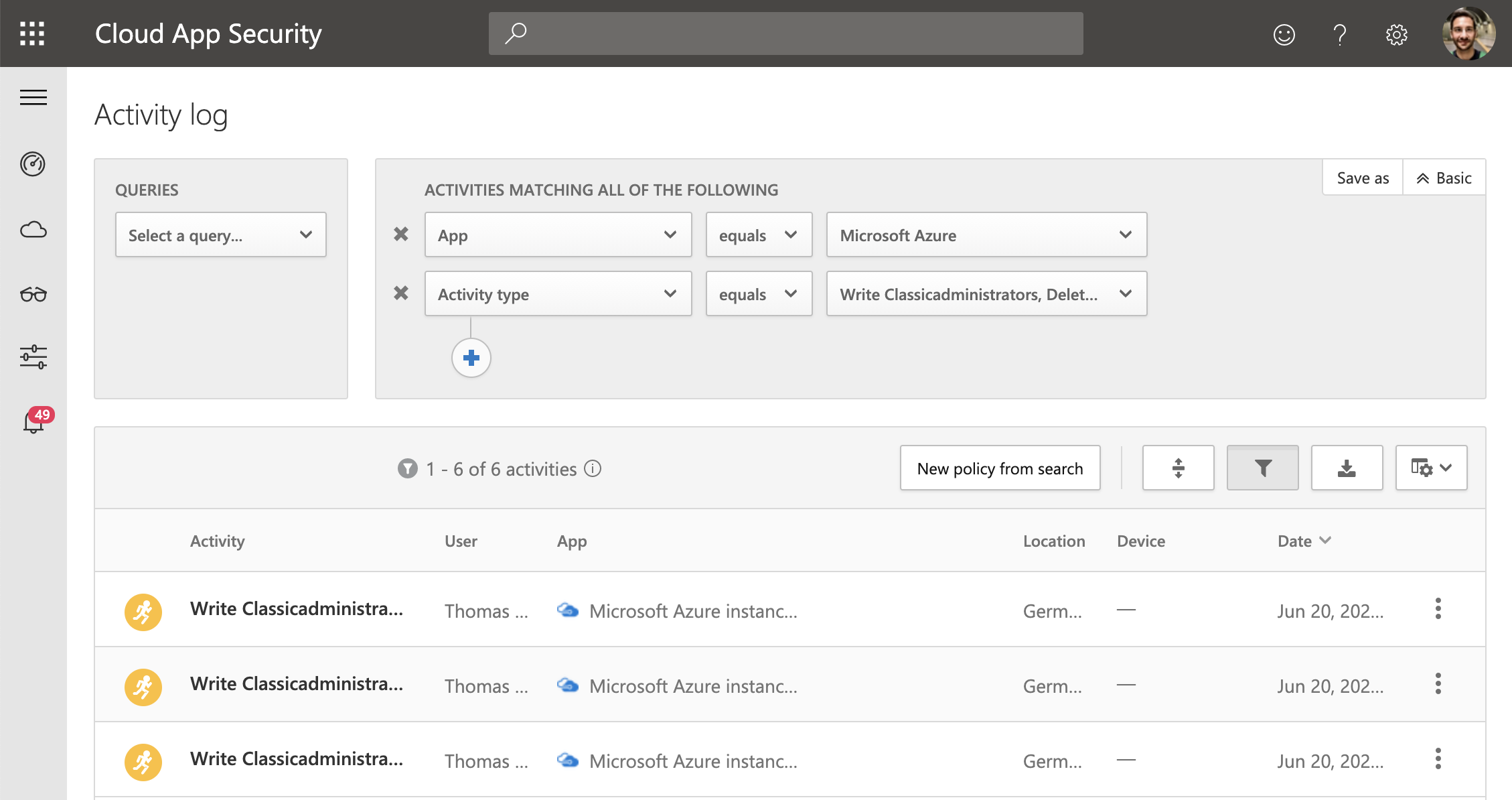1512x800 pixels.
Task: Open equals operator dropdown in App row
Action: pos(759,235)
